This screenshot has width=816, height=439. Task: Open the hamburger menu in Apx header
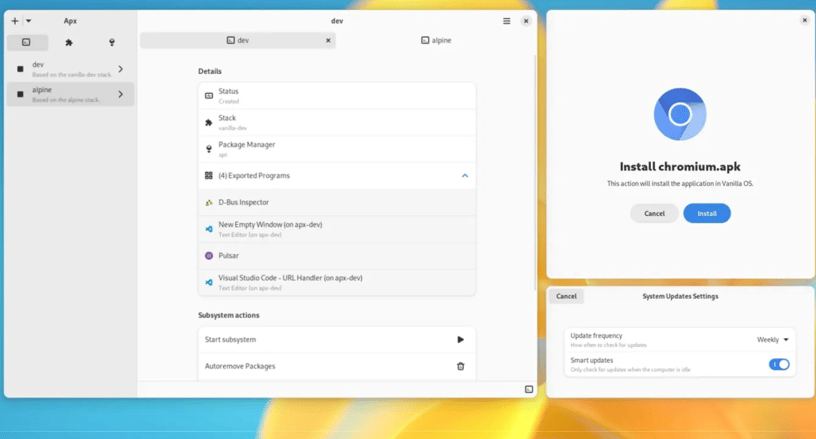click(x=506, y=21)
